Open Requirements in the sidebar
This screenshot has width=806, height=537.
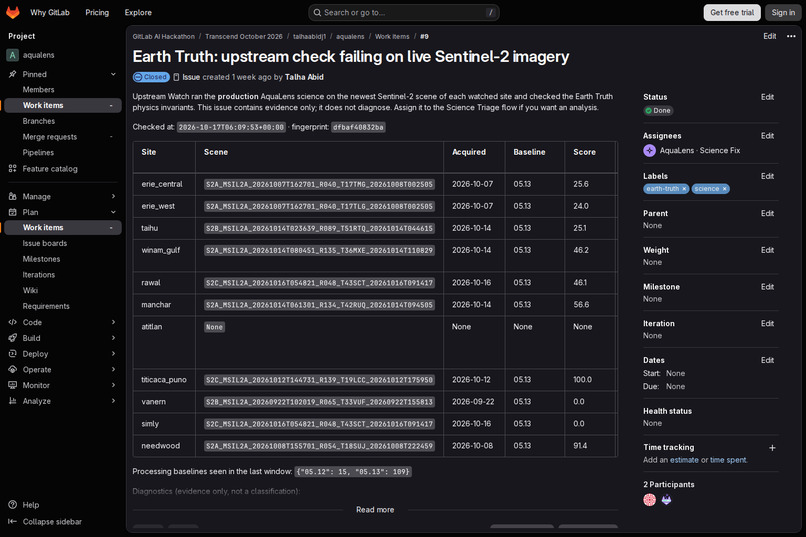pos(46,306)
